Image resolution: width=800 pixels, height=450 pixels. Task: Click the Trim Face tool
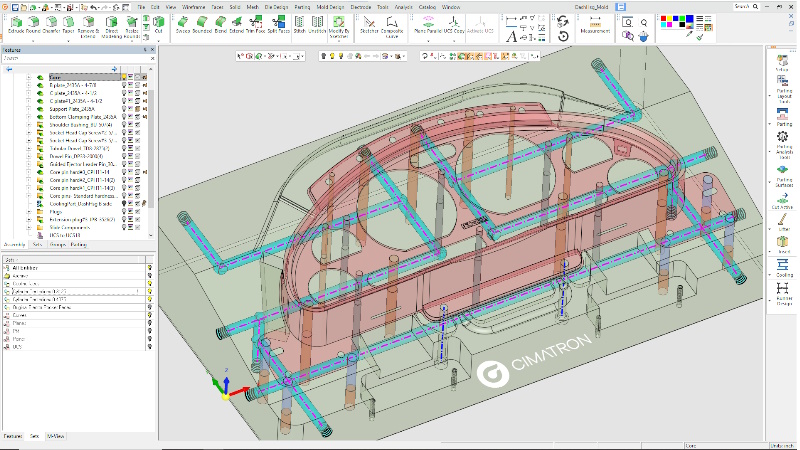(256, 24)
